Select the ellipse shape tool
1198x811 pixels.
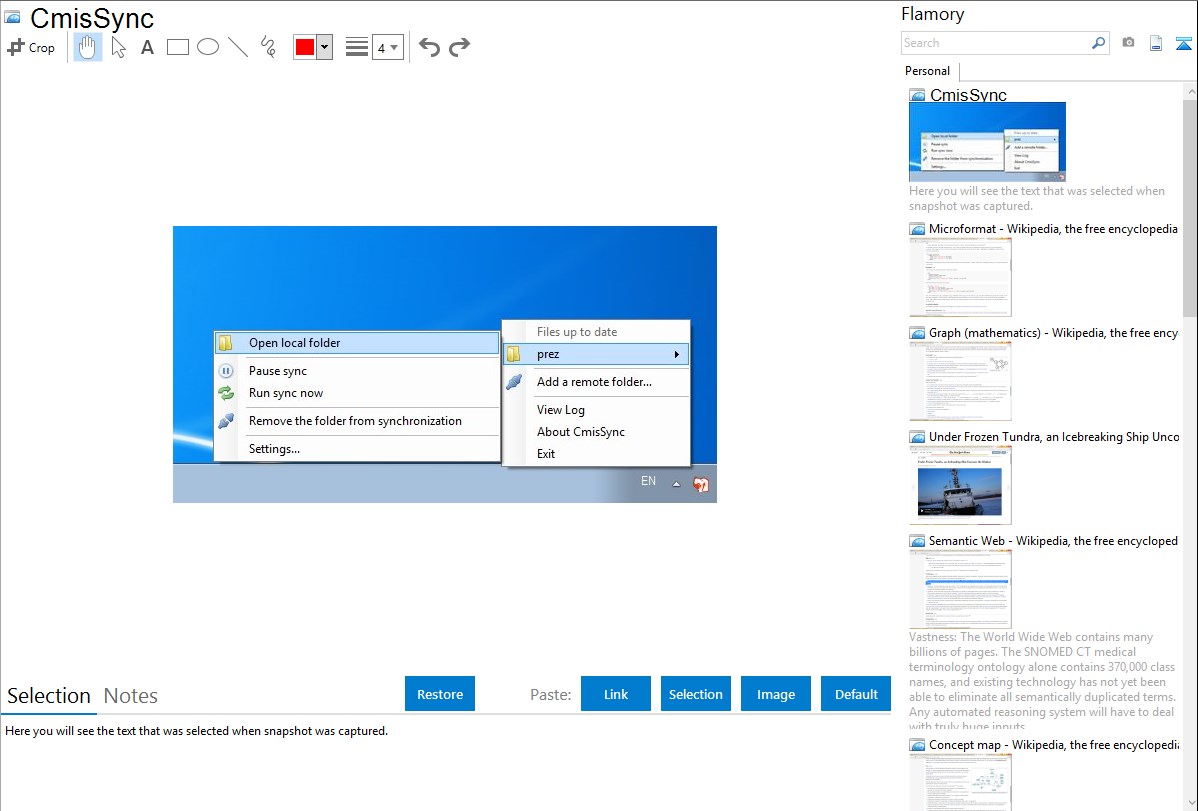pos(208,47)
